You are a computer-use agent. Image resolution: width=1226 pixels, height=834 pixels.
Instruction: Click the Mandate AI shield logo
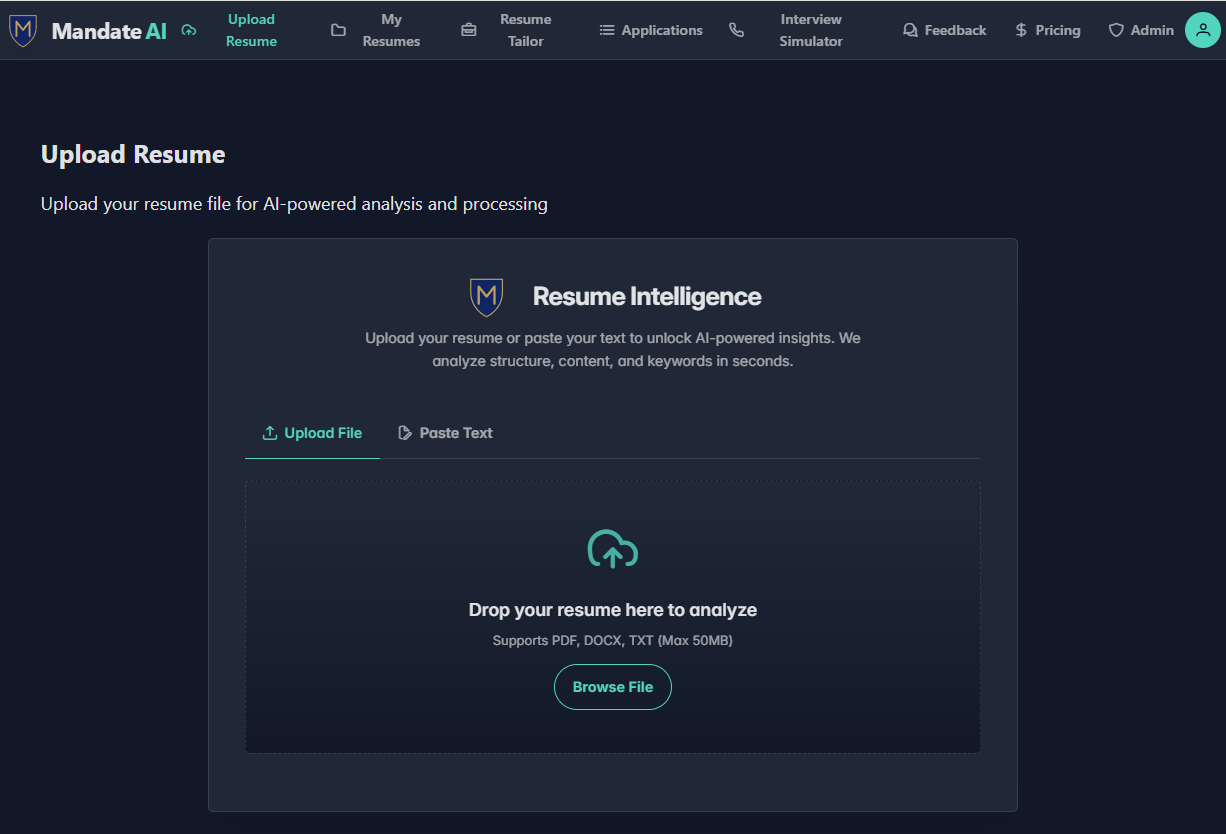tap(22, 29)
